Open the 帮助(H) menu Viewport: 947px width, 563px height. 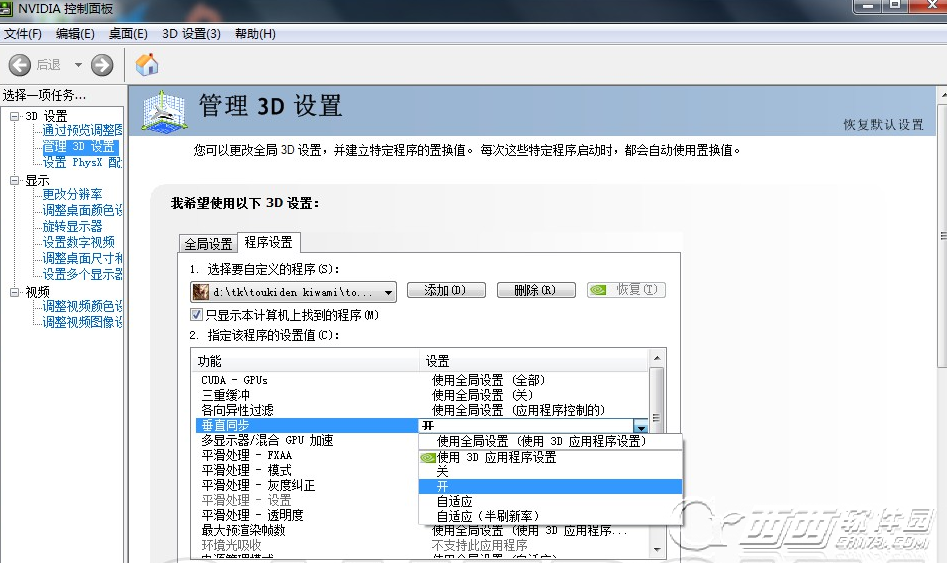point(255,34)
